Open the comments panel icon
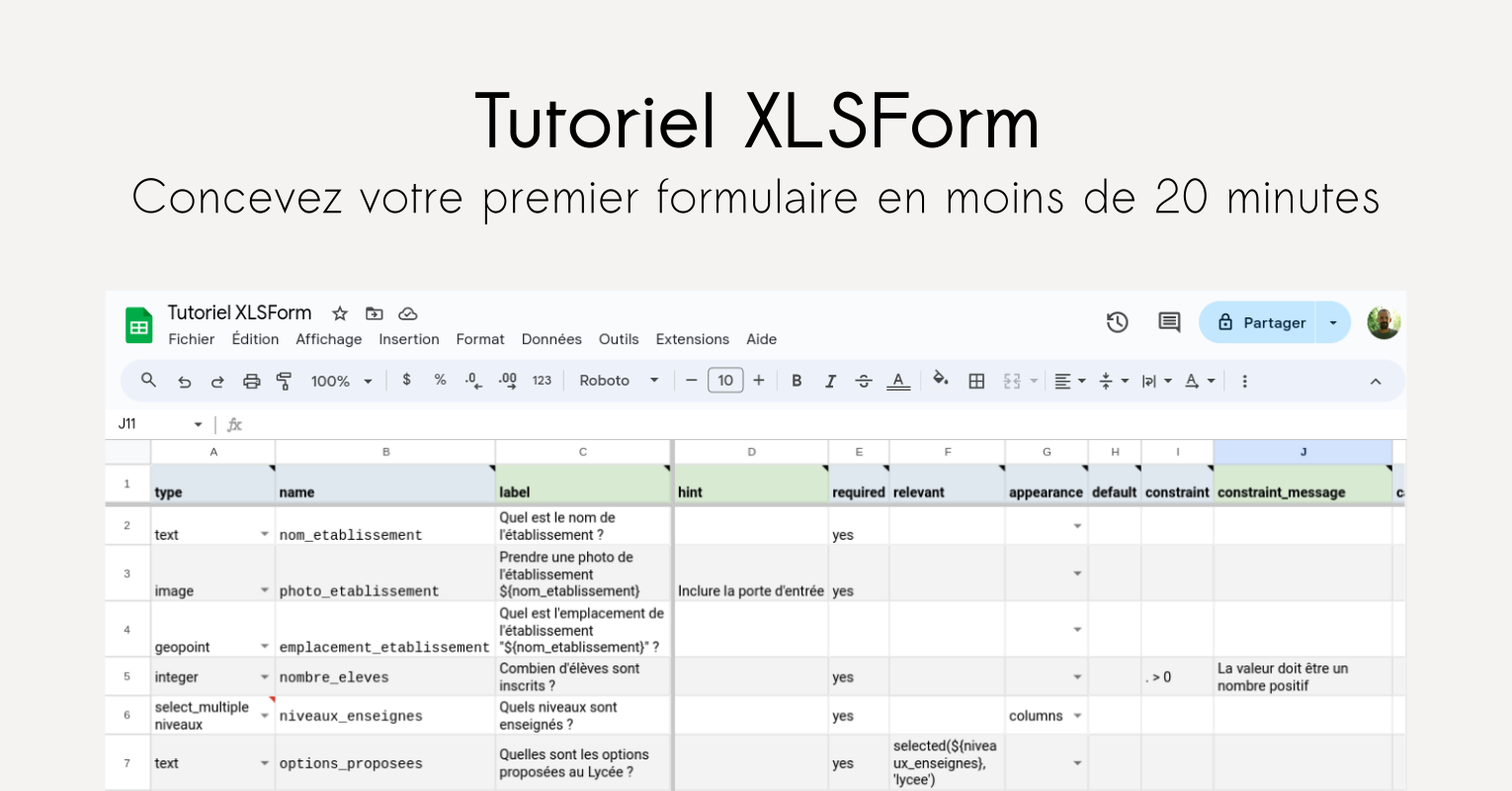 1169,322
